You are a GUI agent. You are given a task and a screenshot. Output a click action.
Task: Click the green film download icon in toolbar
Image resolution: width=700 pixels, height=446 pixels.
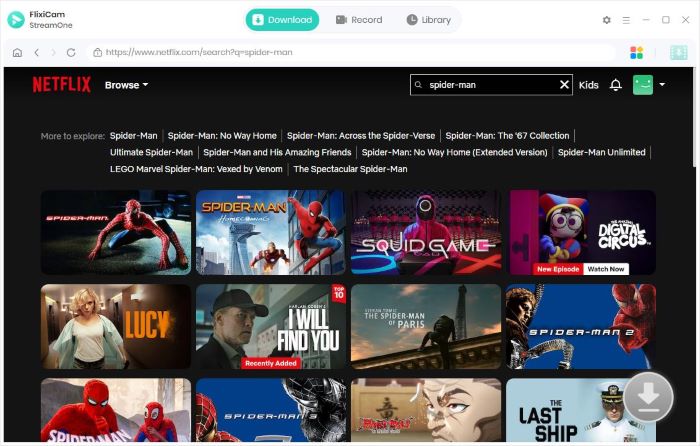[679, 53]
